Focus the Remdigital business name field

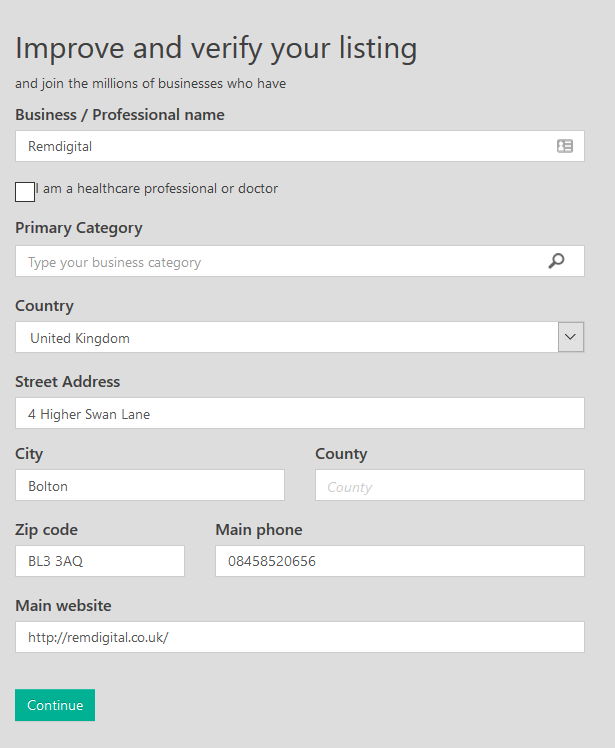tap(300, 146)
